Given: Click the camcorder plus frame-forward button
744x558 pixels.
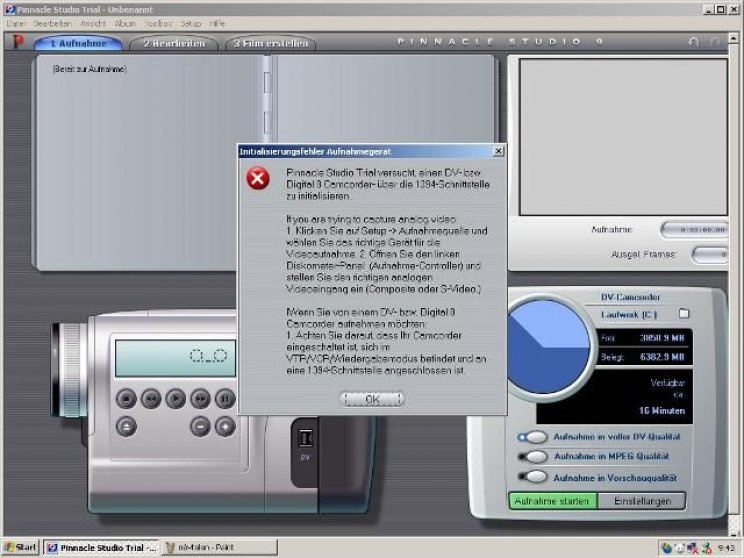Looking at the screenshot, I should (x=225, y=427).
